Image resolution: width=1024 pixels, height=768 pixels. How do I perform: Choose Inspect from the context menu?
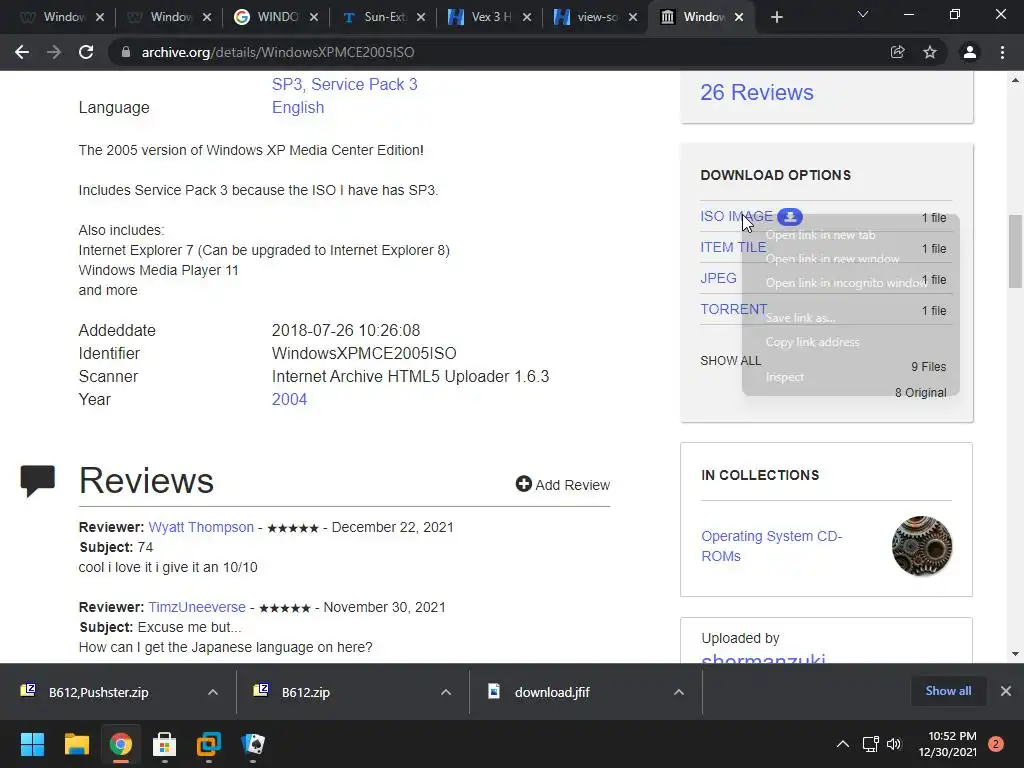coord(784,377)
